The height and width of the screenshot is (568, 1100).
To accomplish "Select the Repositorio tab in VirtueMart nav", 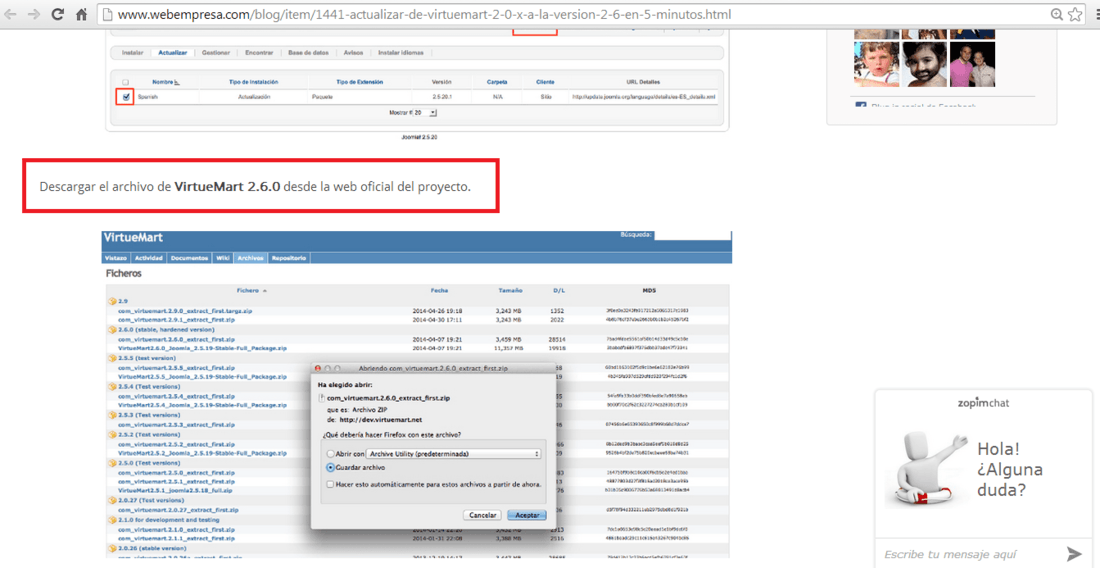I will click(x=288, y=258).
